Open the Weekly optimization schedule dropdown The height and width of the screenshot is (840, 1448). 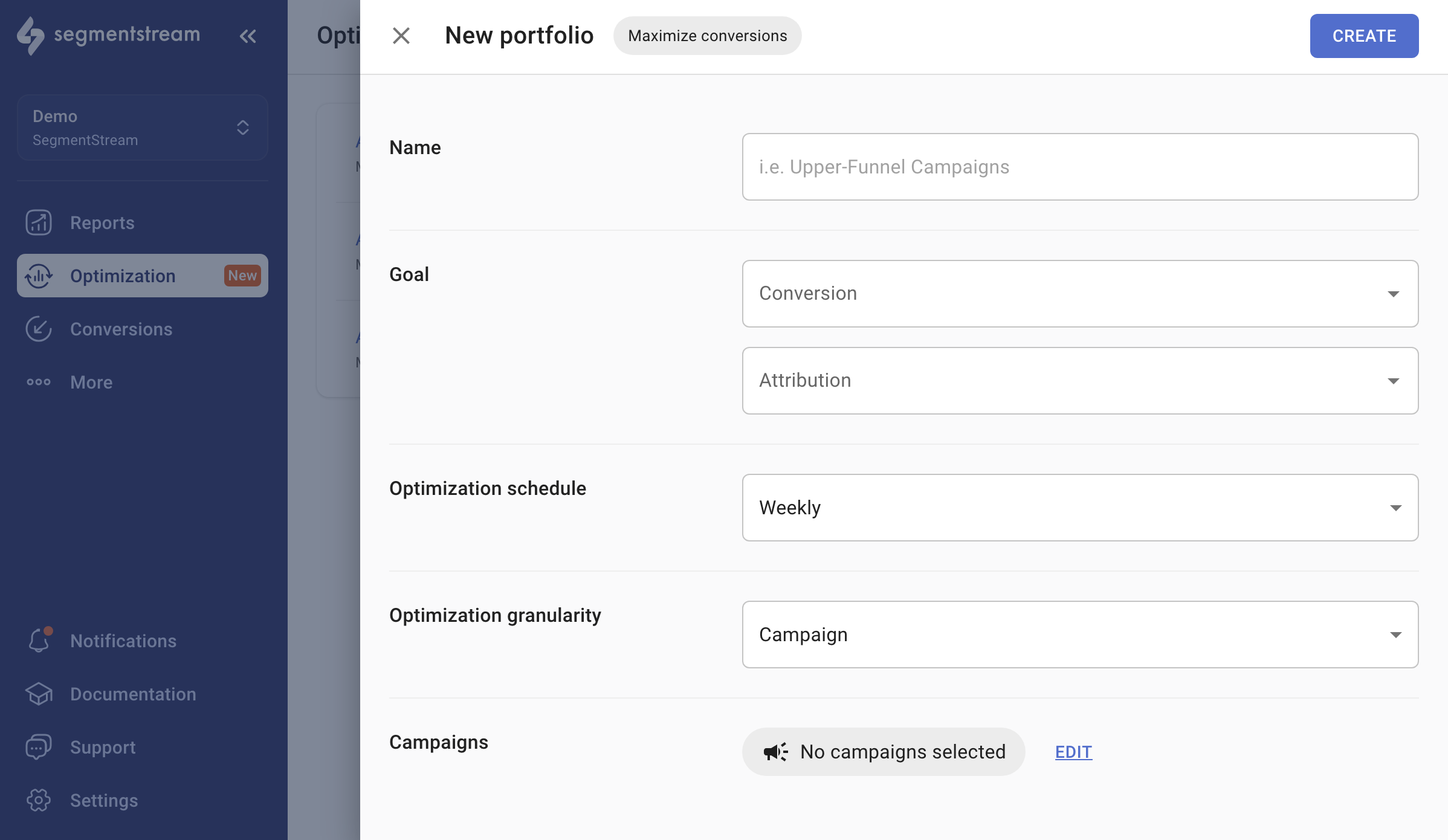click(x=1079, y=508)
